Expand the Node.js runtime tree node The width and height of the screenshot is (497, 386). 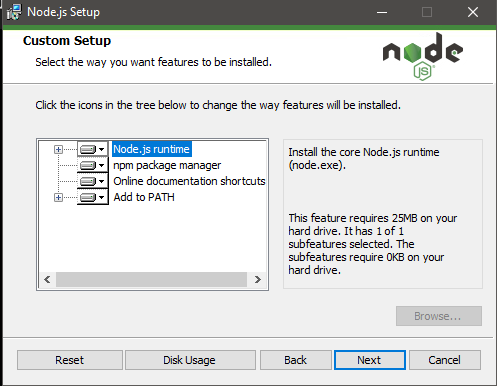click(x=58, y=149)
